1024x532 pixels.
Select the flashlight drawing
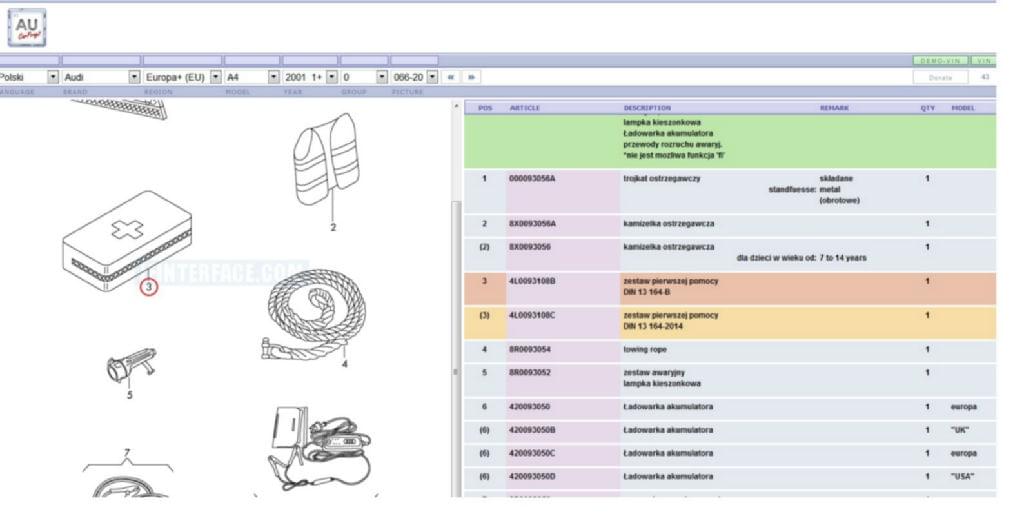pos(132,366)
